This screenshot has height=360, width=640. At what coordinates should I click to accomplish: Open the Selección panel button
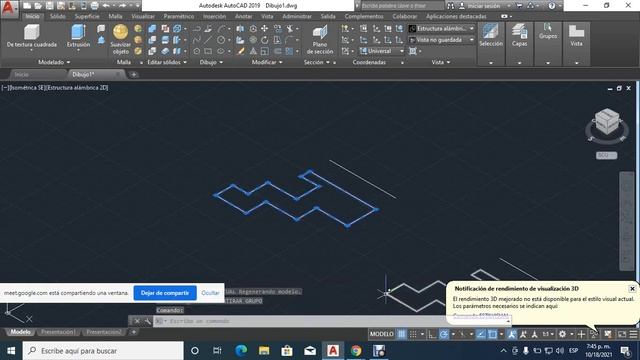pyautogui.click(x=491, y=44)
